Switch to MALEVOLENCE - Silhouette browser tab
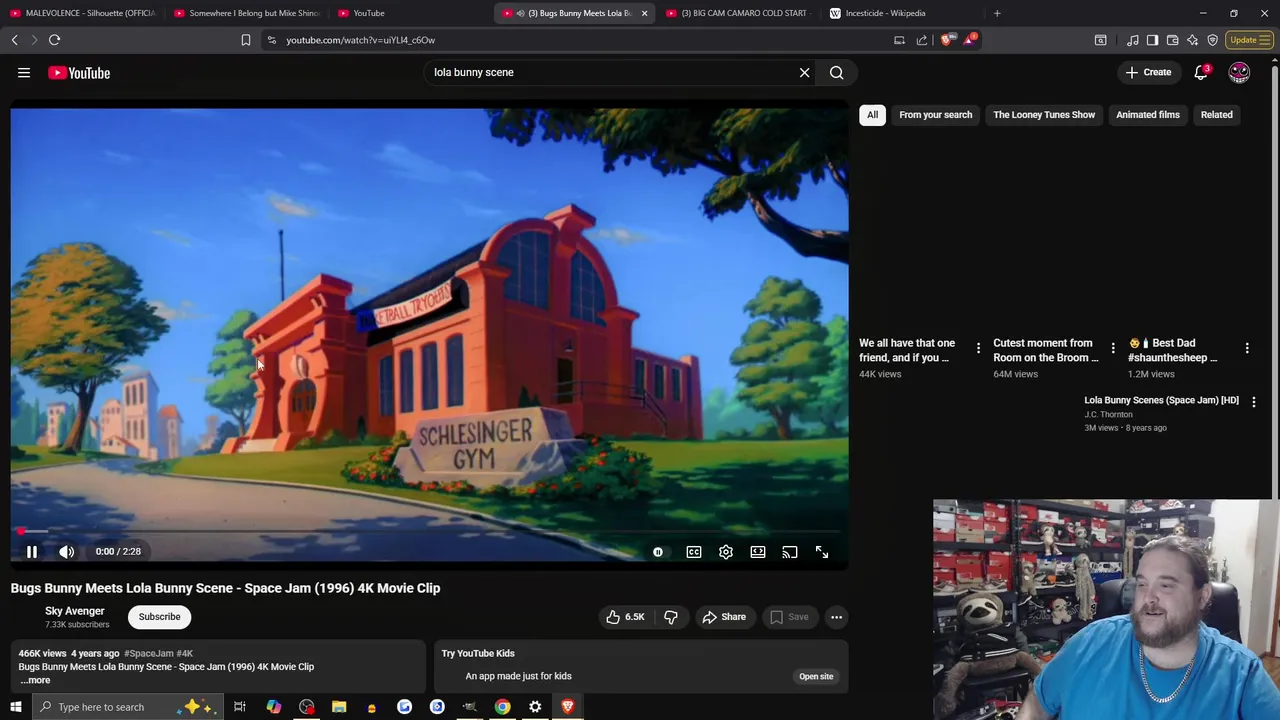The image size is (1280, 720). pyautogui.click(x=82, y=13)
